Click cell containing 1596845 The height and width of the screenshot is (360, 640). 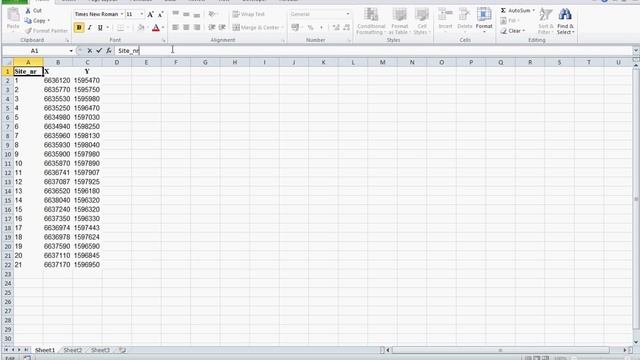pyautogui.click(x=87, y=256)
